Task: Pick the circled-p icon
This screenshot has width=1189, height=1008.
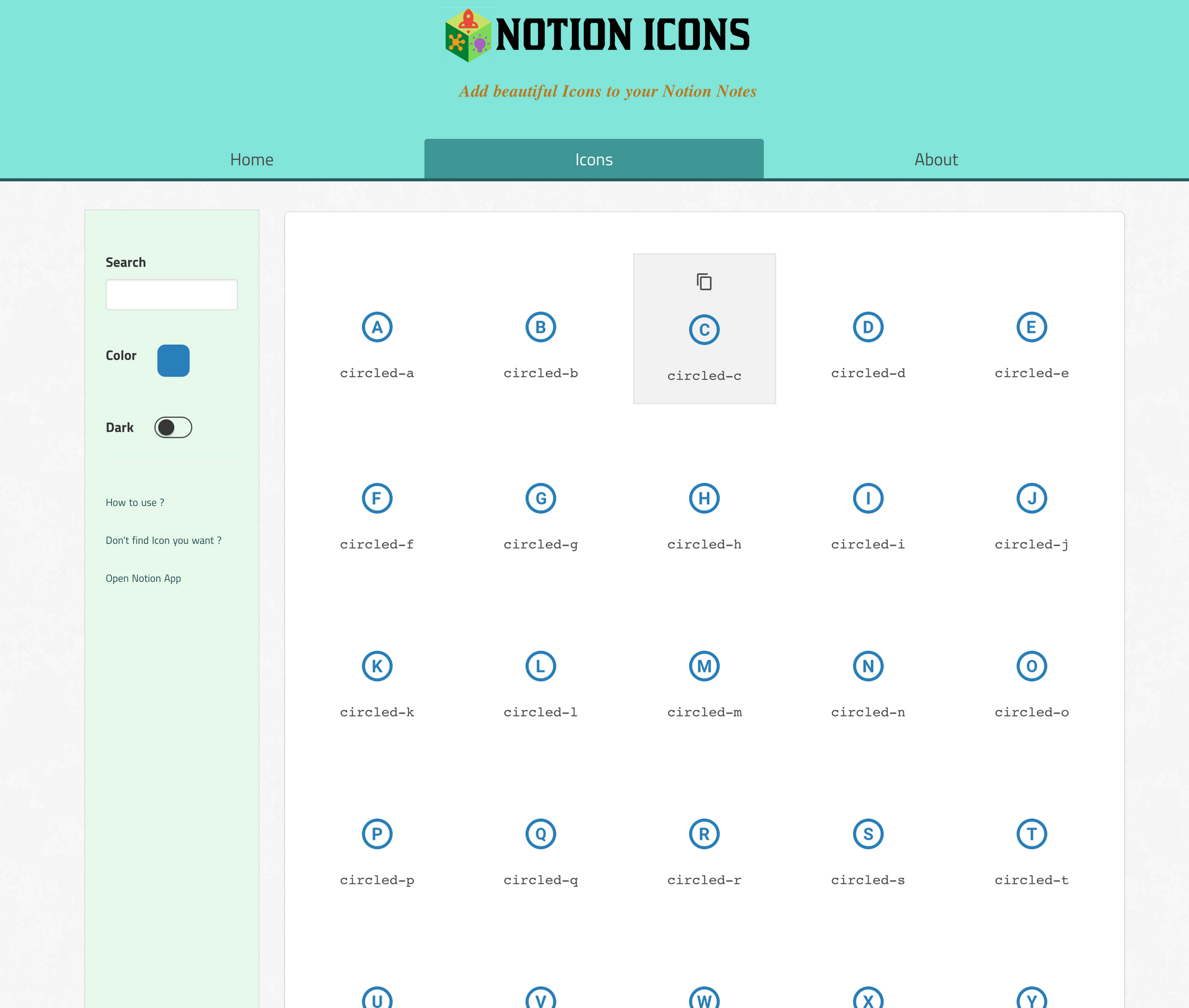Action: (x=377, y=834)
